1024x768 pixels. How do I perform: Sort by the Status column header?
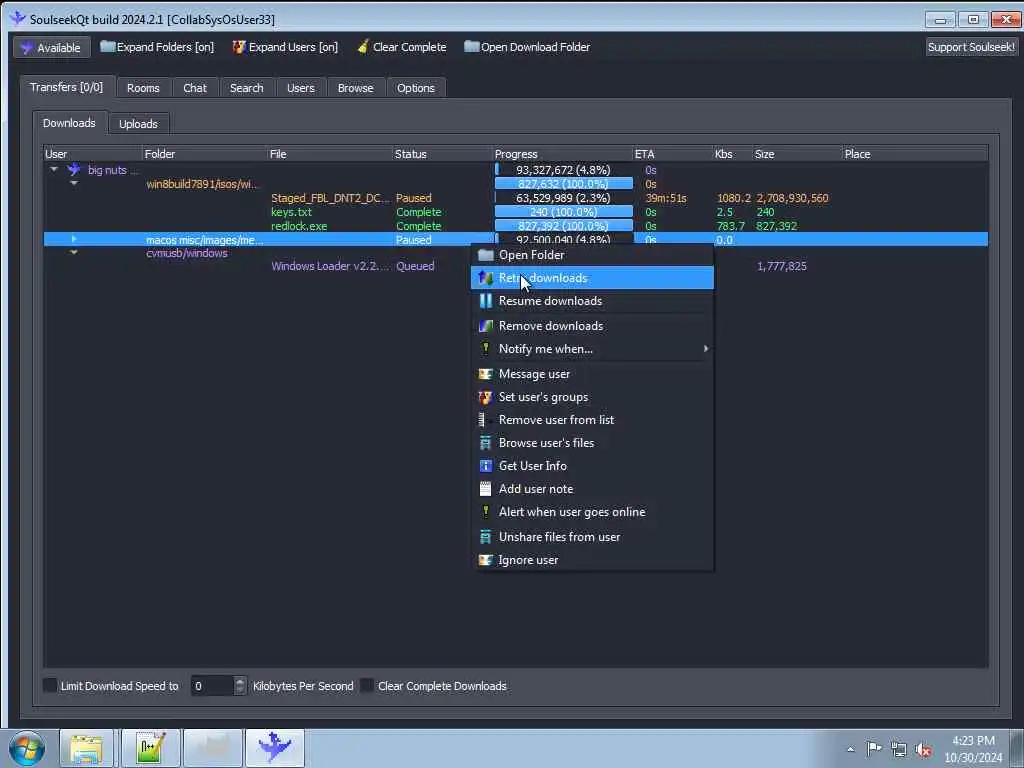click(442, 154)
